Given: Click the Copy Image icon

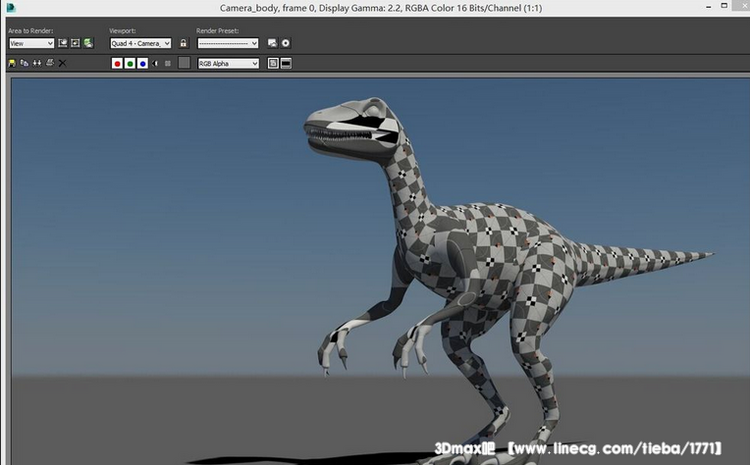Looking at the screenshot, I should click(x=24, y=63).
